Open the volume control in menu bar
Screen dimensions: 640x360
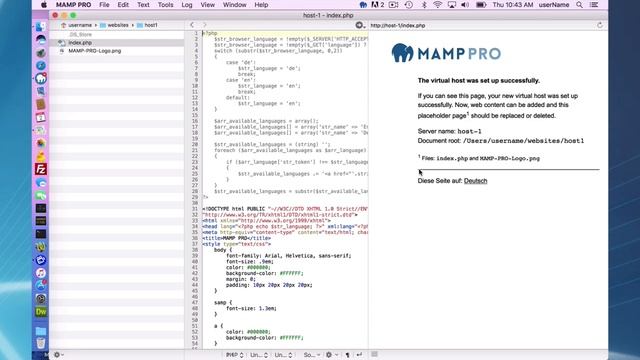pyautogui.click(x=465, y=5)
